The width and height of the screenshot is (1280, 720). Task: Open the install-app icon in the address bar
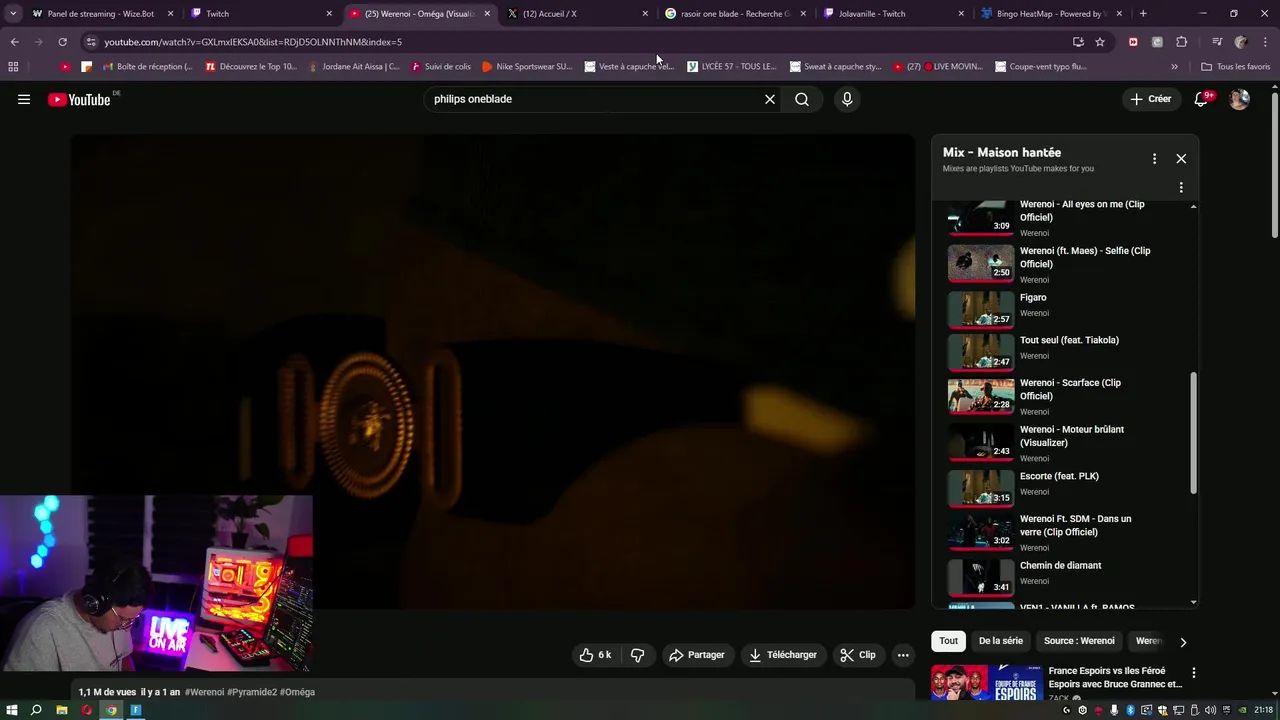pos(1078,42)
